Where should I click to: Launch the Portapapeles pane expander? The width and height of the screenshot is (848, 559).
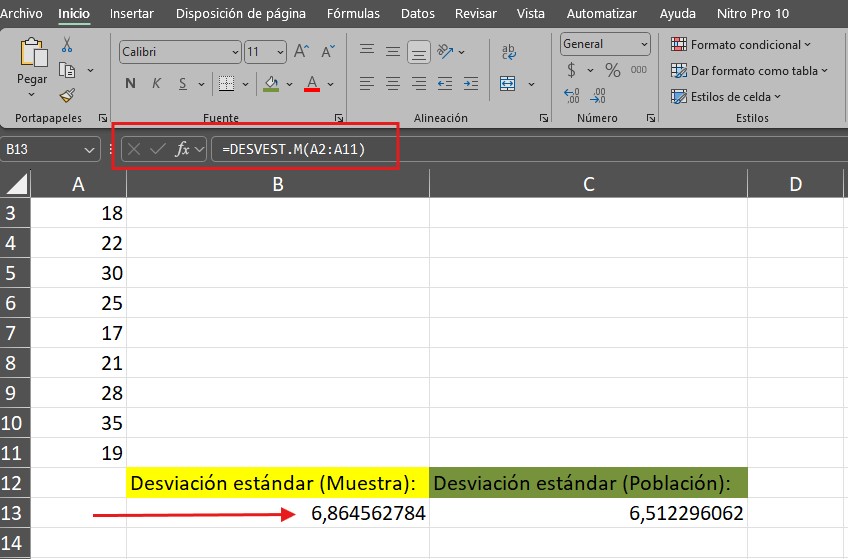102,118
